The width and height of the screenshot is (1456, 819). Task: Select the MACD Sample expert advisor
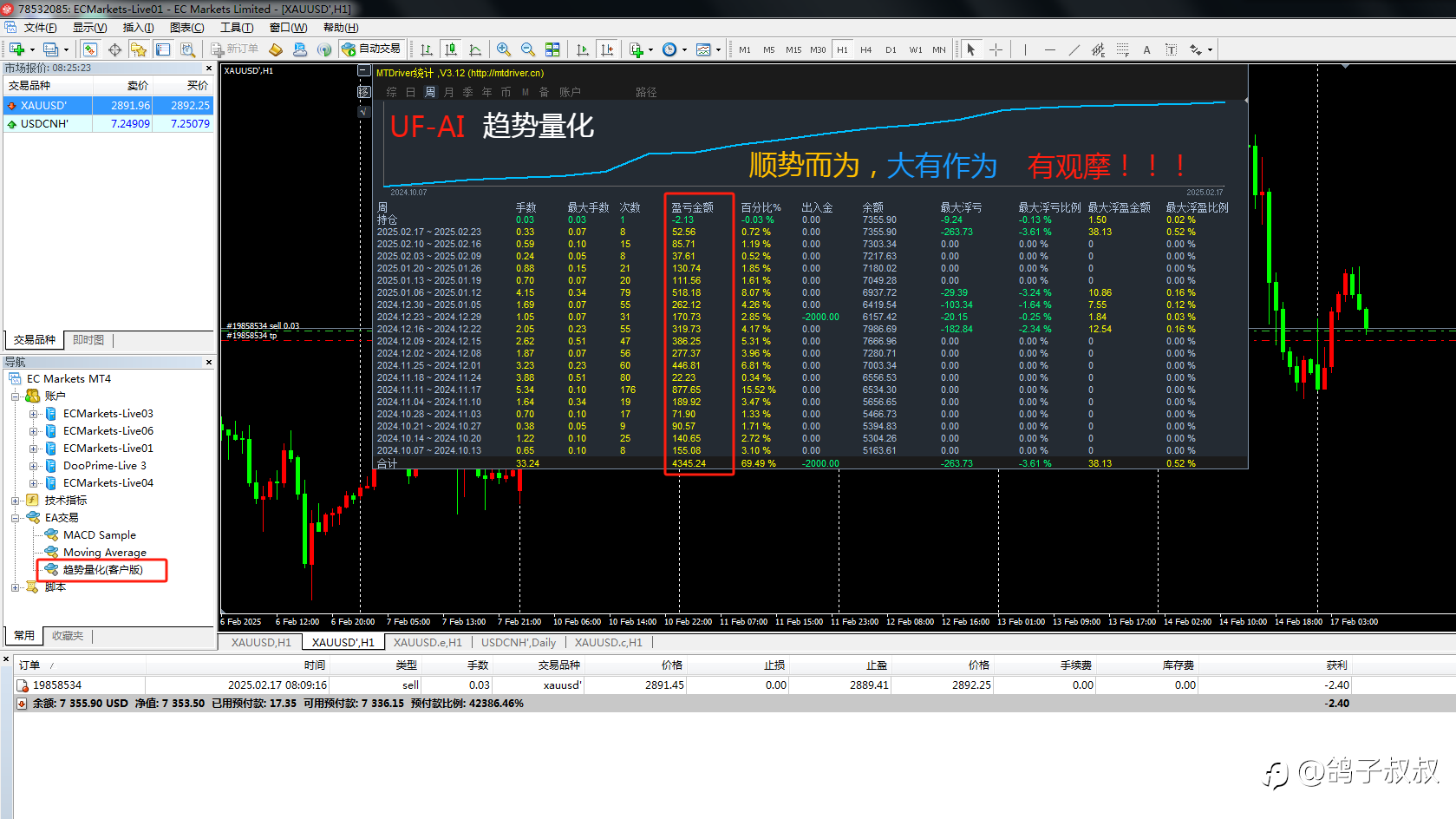tap(99, 535)
